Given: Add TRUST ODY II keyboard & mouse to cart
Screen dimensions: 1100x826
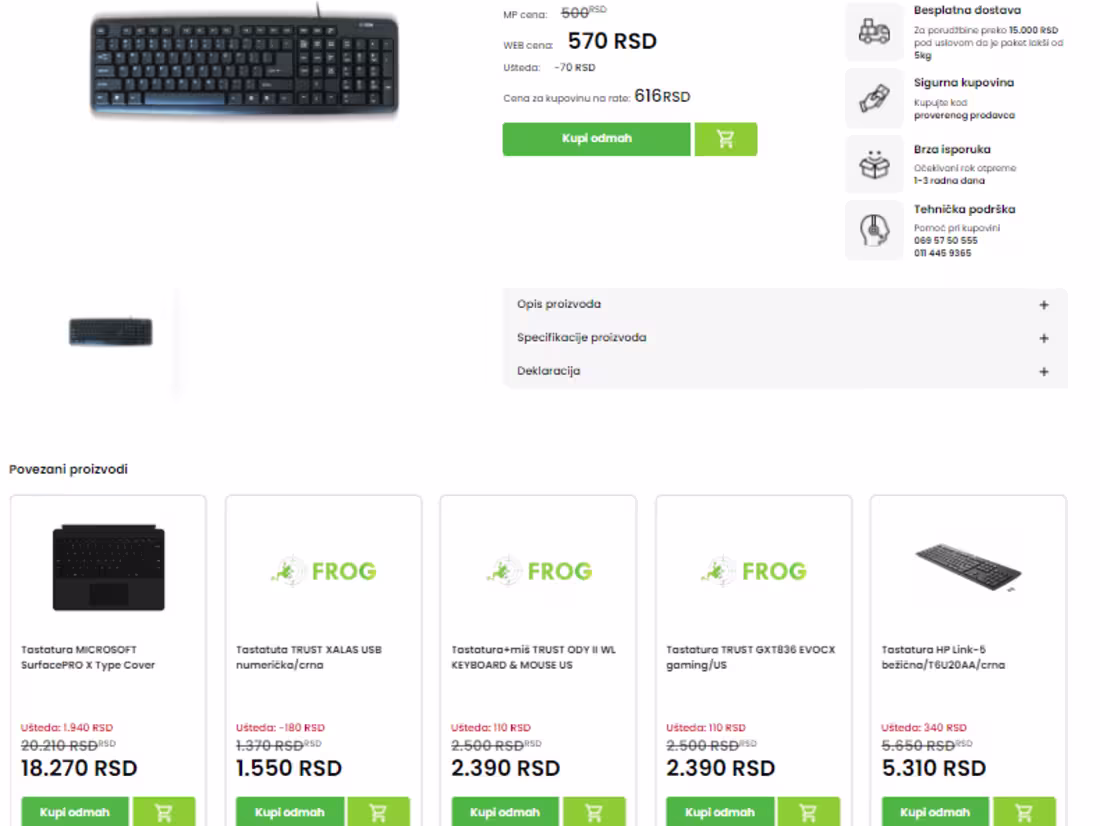Looking at the screenshot, I should click(594, 812).
